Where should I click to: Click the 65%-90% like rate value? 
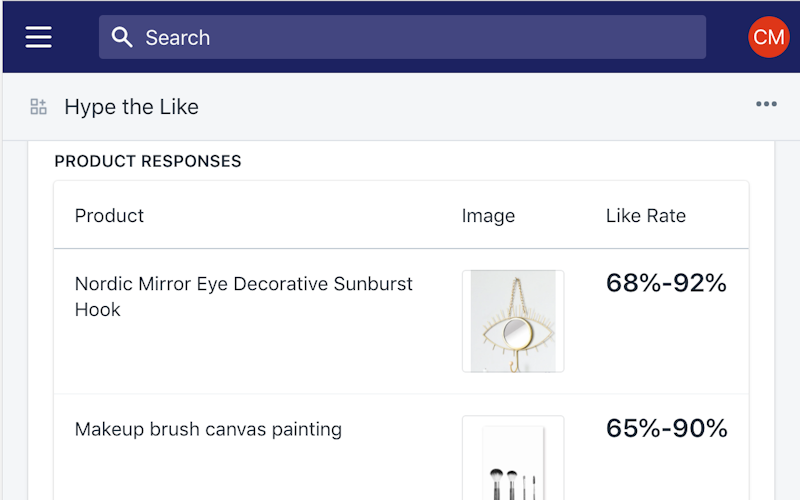coord(666,429)
